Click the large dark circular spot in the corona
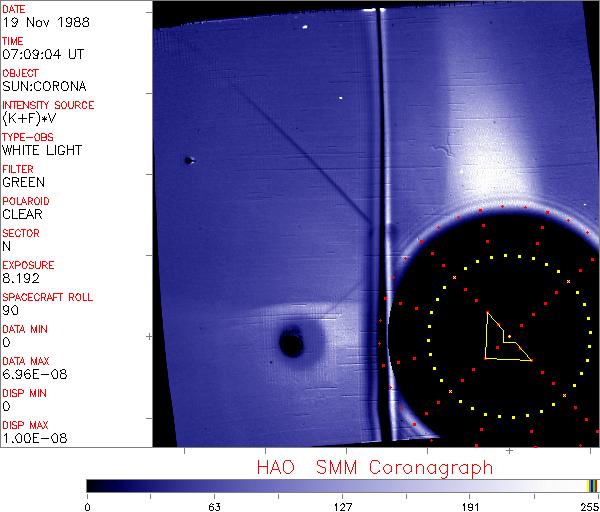This screenshot has height=512, width=600. tap(291, 344)
